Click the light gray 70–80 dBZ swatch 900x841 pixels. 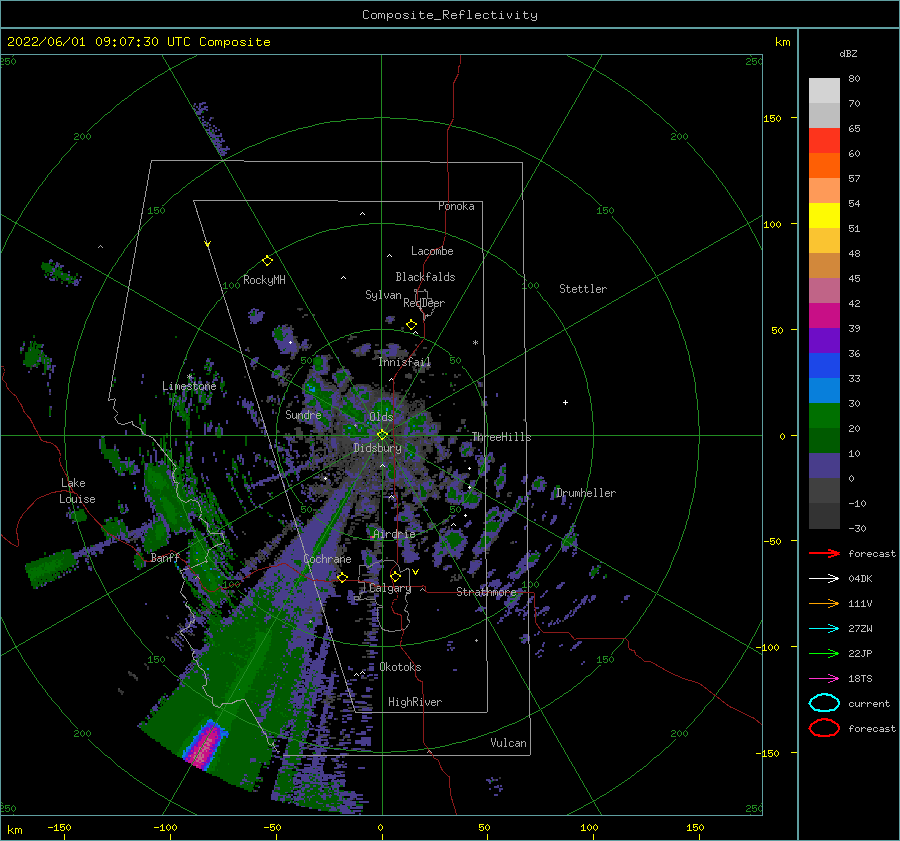tap(824, 91)
